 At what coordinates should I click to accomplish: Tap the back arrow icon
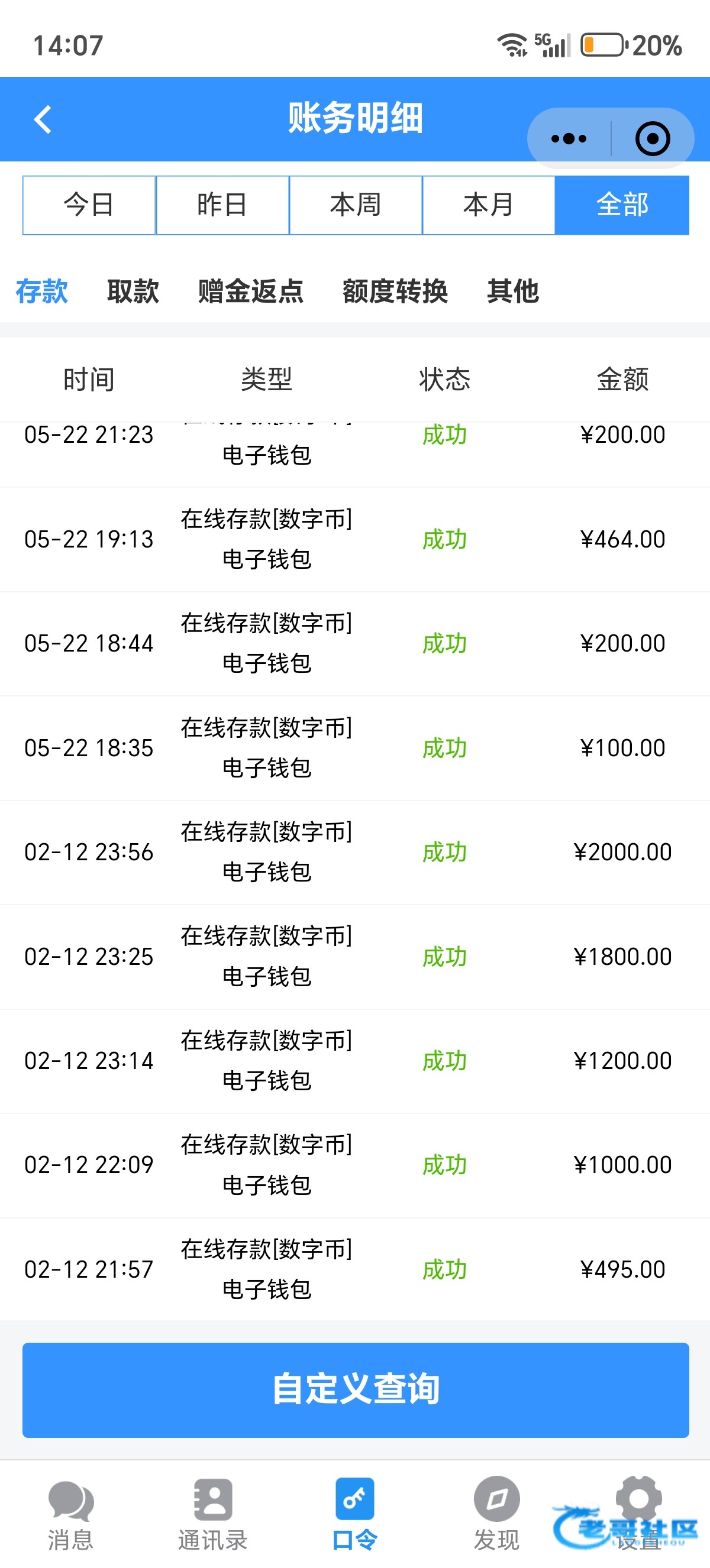43,119
